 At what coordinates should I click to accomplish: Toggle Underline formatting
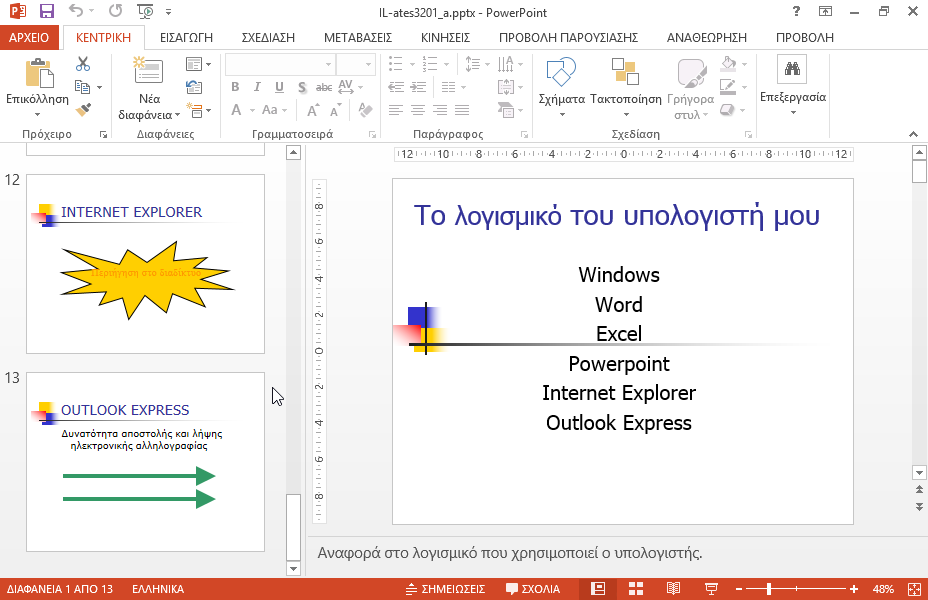click(279, 87)
